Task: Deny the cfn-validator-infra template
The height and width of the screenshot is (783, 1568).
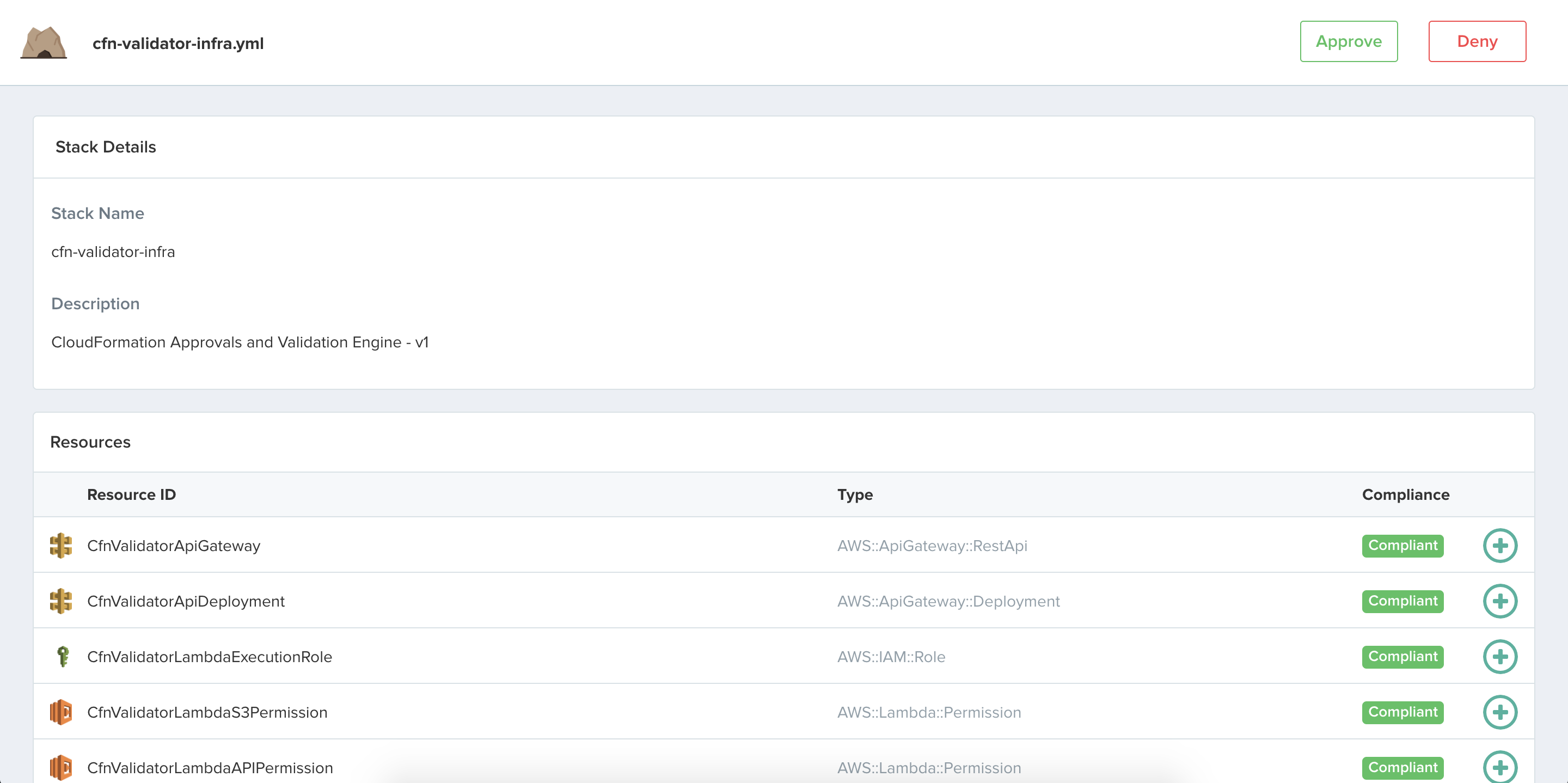Action: point(1477,41)
